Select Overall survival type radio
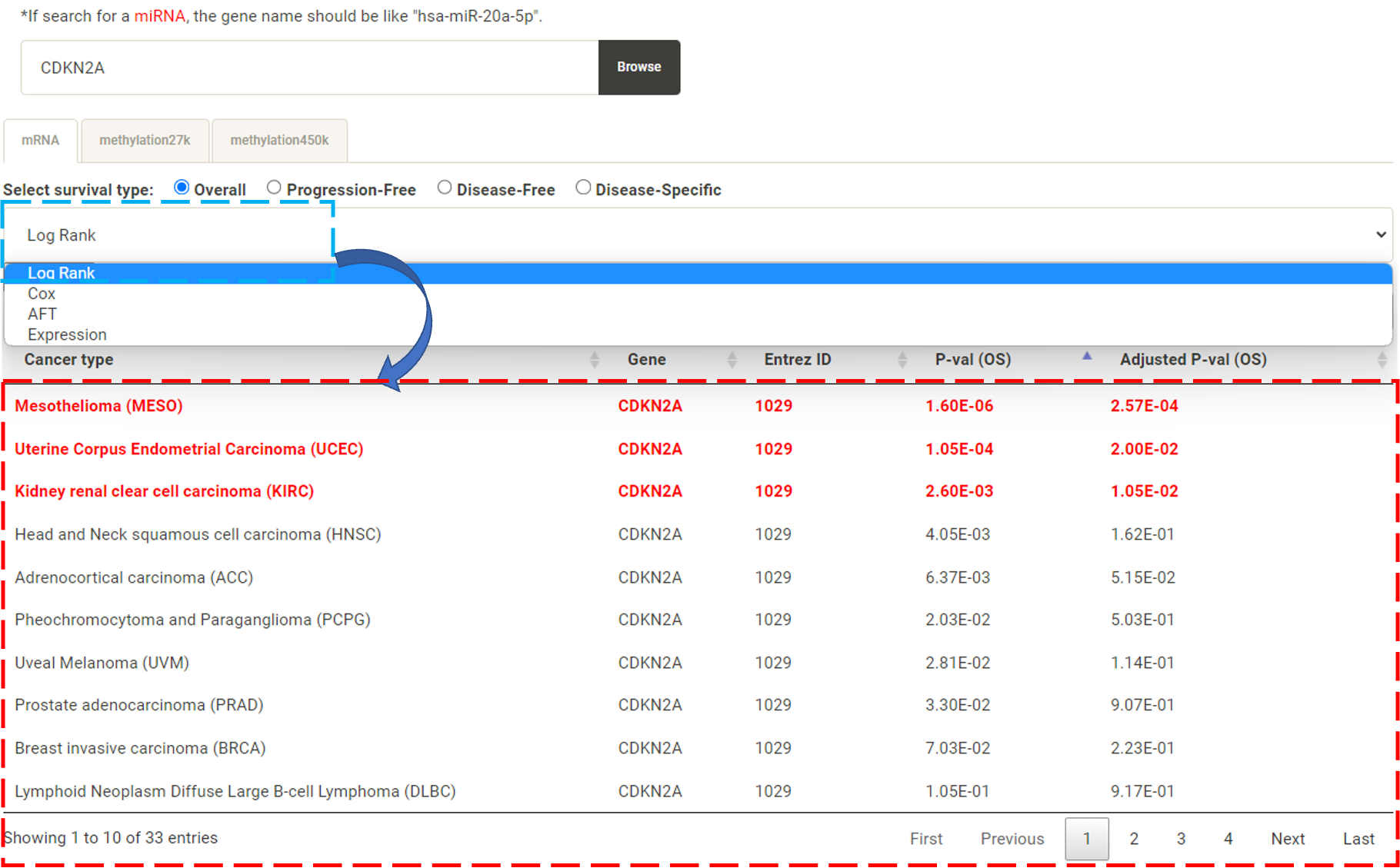This screenshot has width=1400, height=868. (x=182, y=188)
